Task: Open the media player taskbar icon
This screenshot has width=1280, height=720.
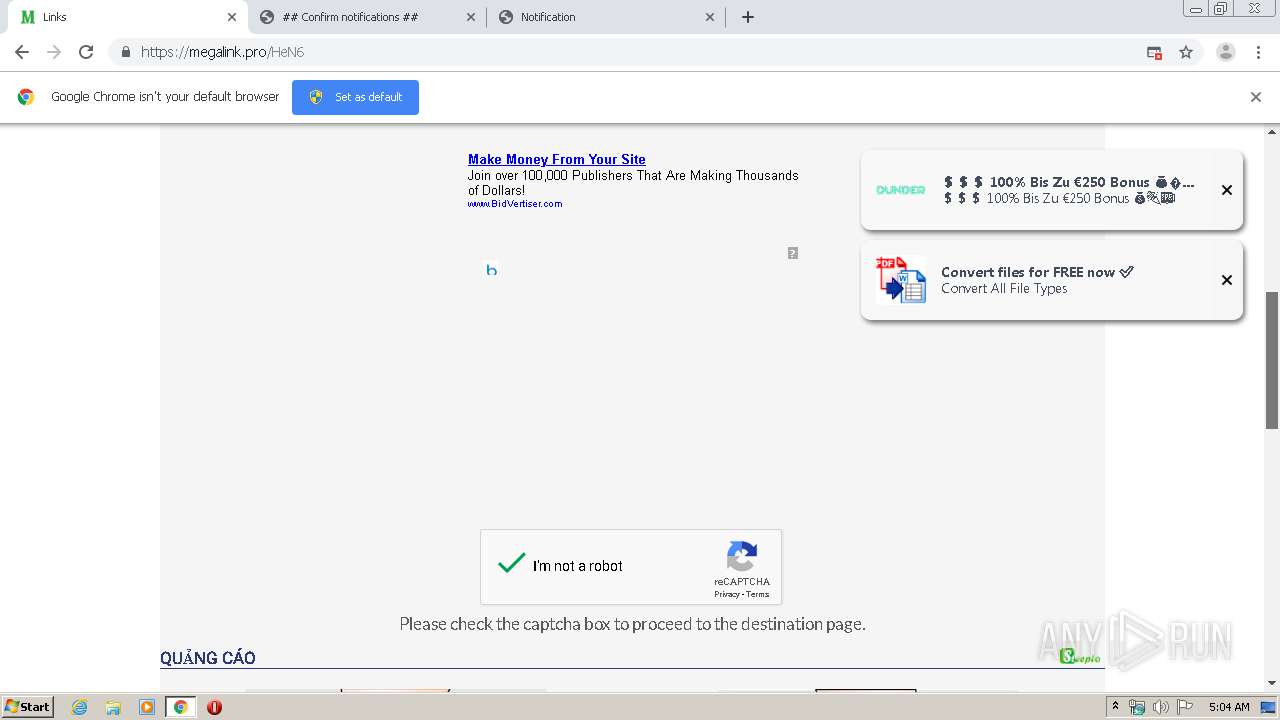Action: point(147,707)
